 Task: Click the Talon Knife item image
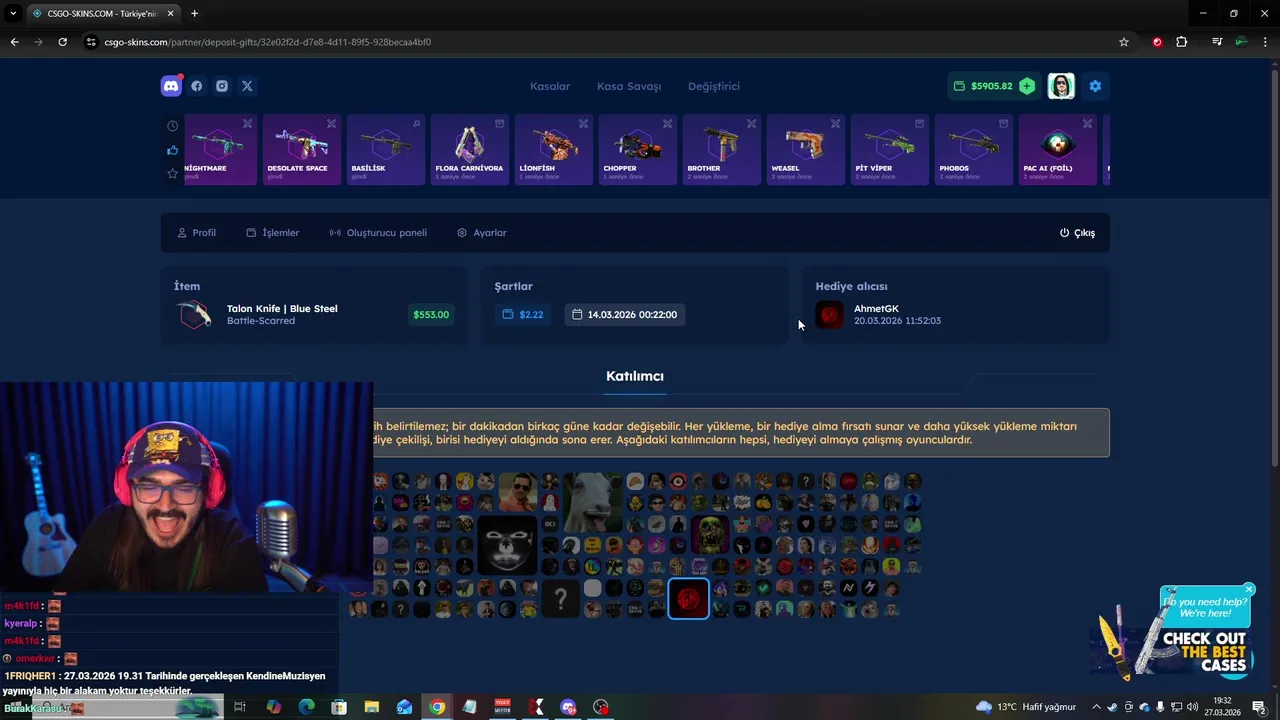tap(194, 315)
